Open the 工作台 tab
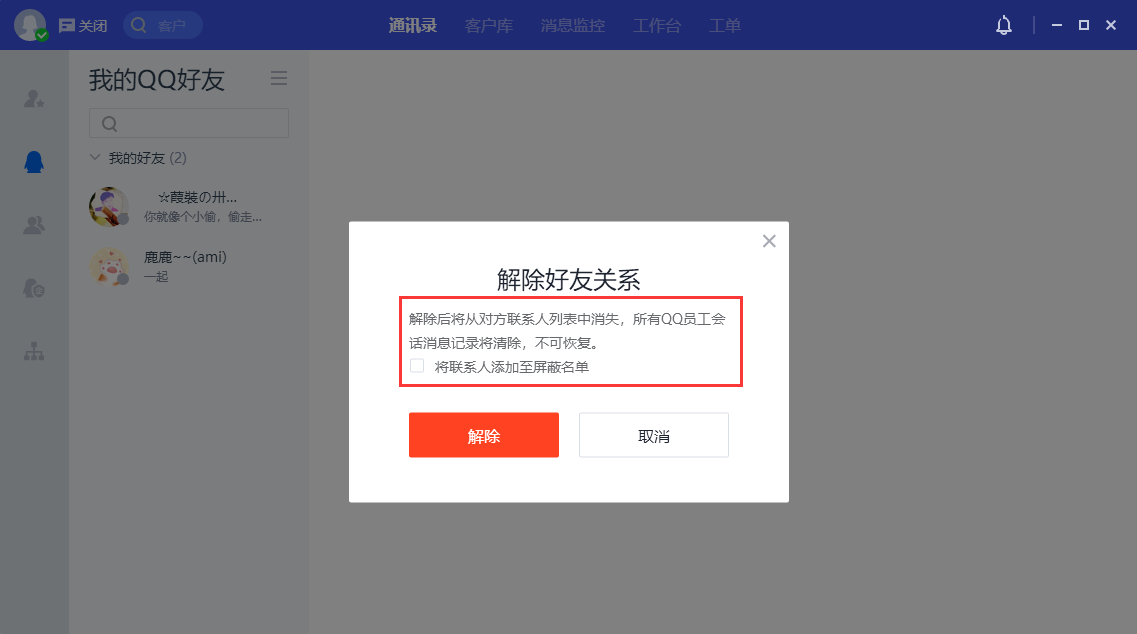Screen dimensions: 1137x634 click(657, 25)
